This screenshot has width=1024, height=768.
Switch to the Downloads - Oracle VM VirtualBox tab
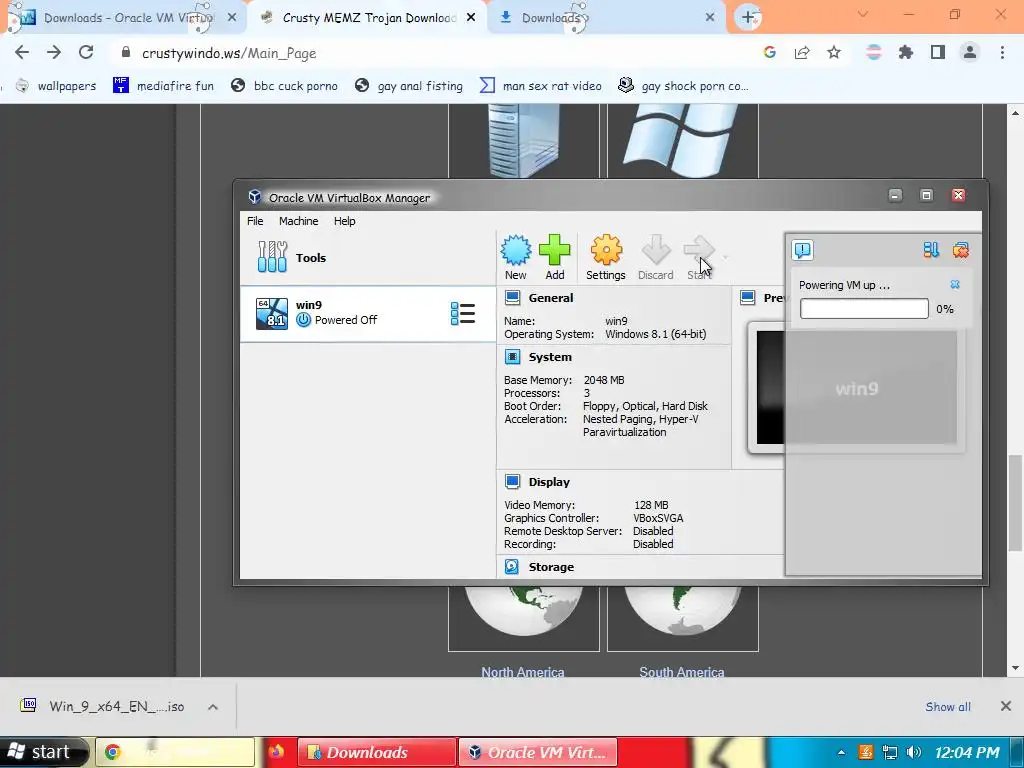coord(124,18)
